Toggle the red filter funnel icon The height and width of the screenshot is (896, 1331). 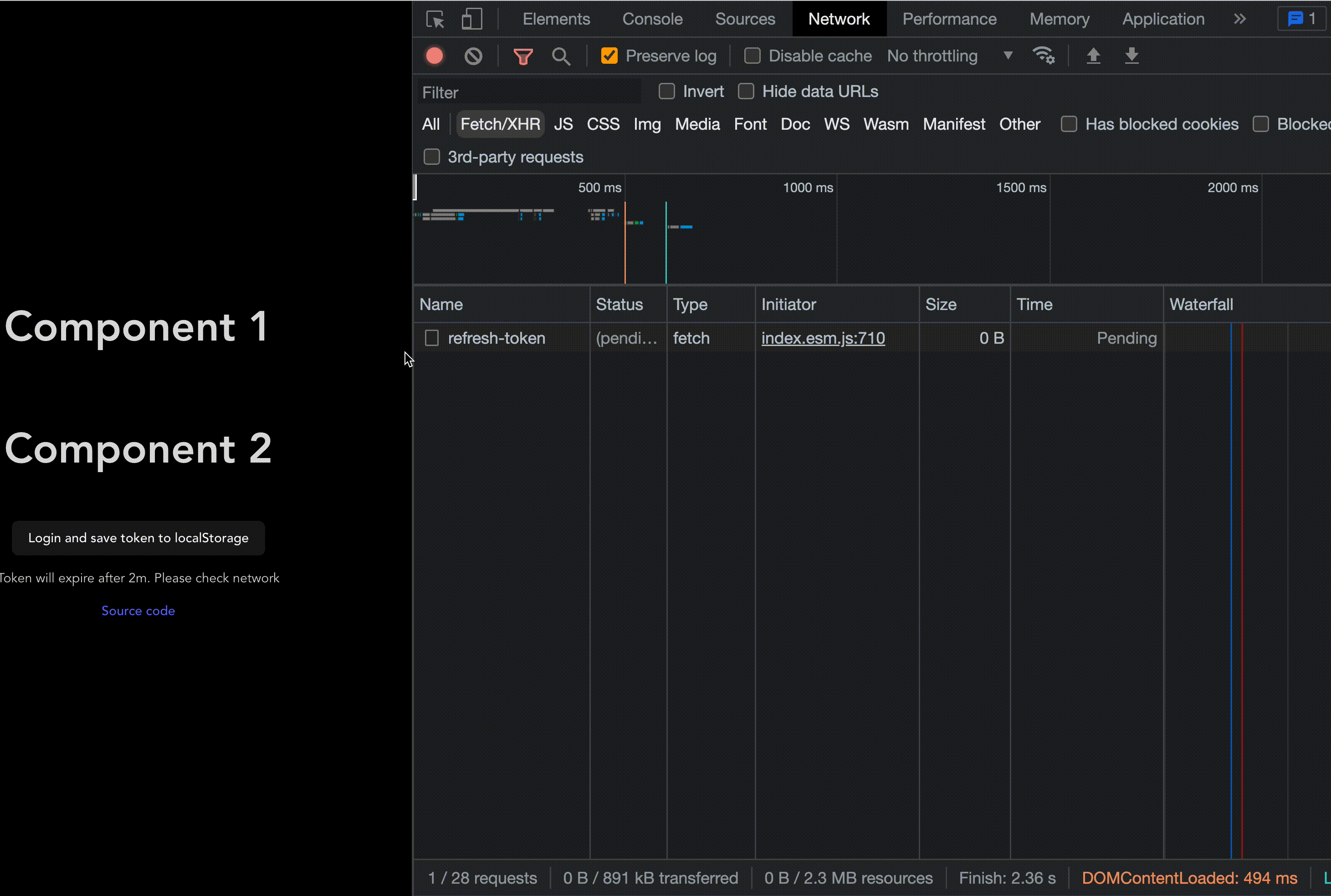pyautogui.click(x=522, y=56)
